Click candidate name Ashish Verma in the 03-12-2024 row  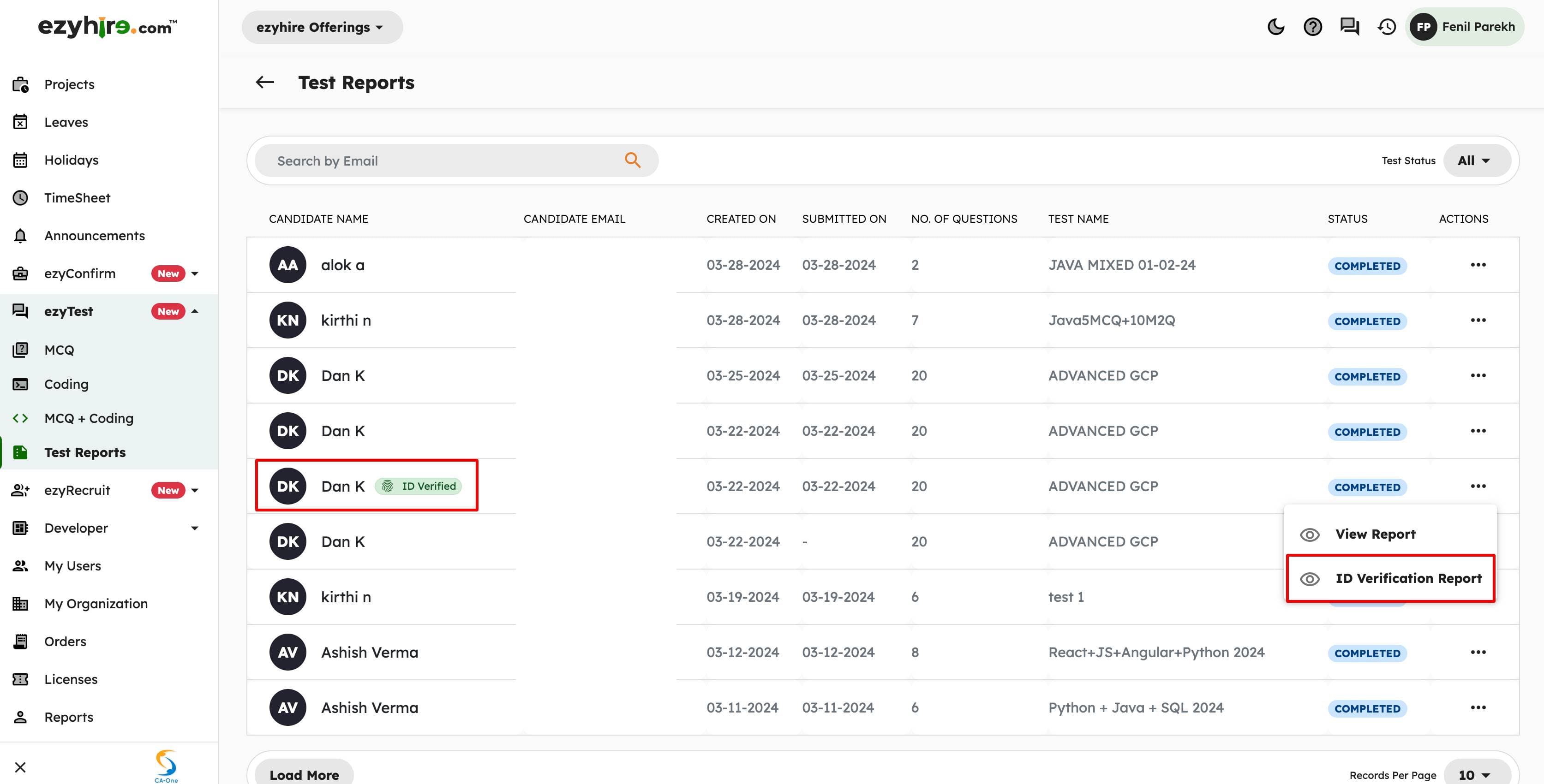click(369, 652)
